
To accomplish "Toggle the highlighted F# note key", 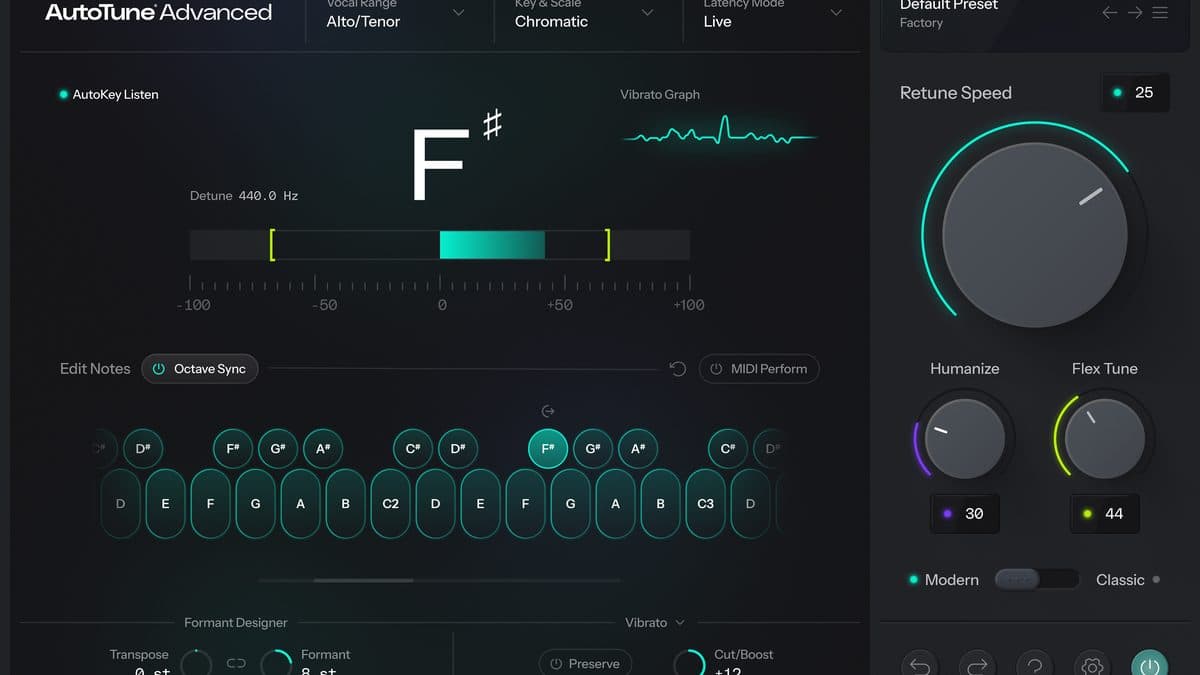I will pyautogui.click(x=548, y=449).
